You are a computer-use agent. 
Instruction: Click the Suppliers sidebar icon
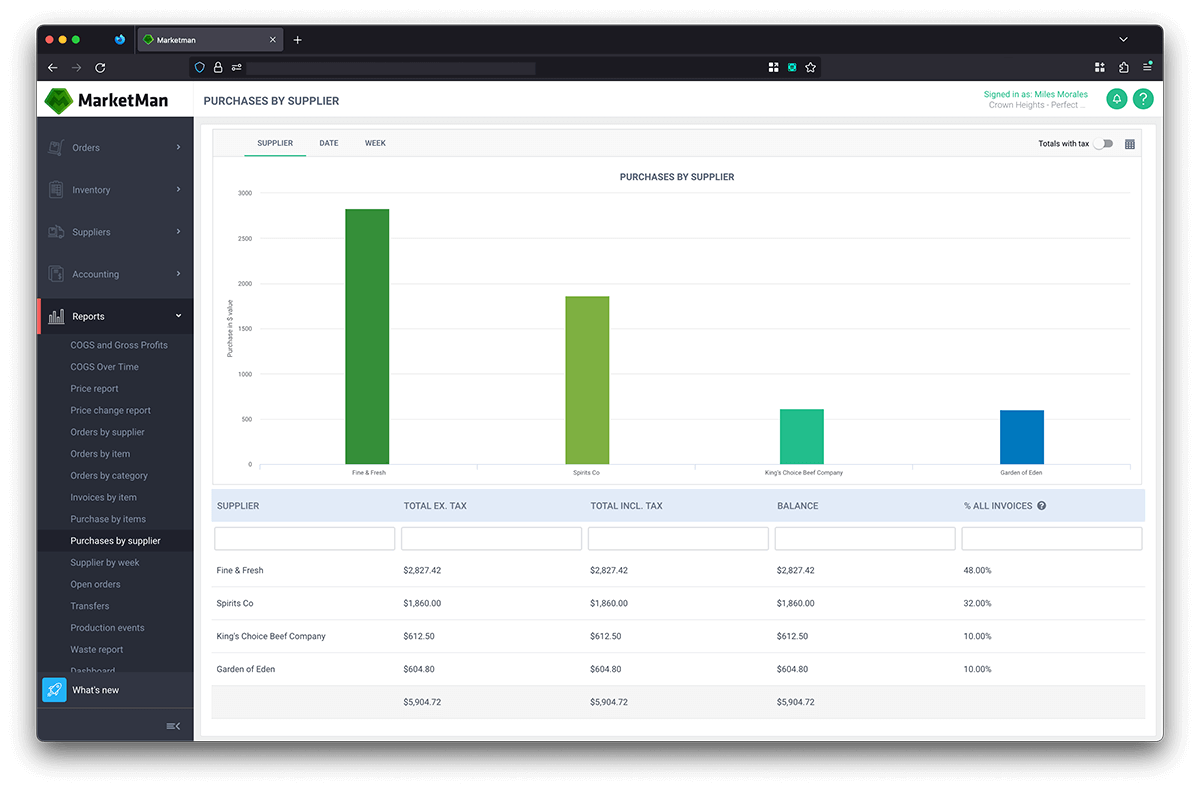tap(58, 231)
